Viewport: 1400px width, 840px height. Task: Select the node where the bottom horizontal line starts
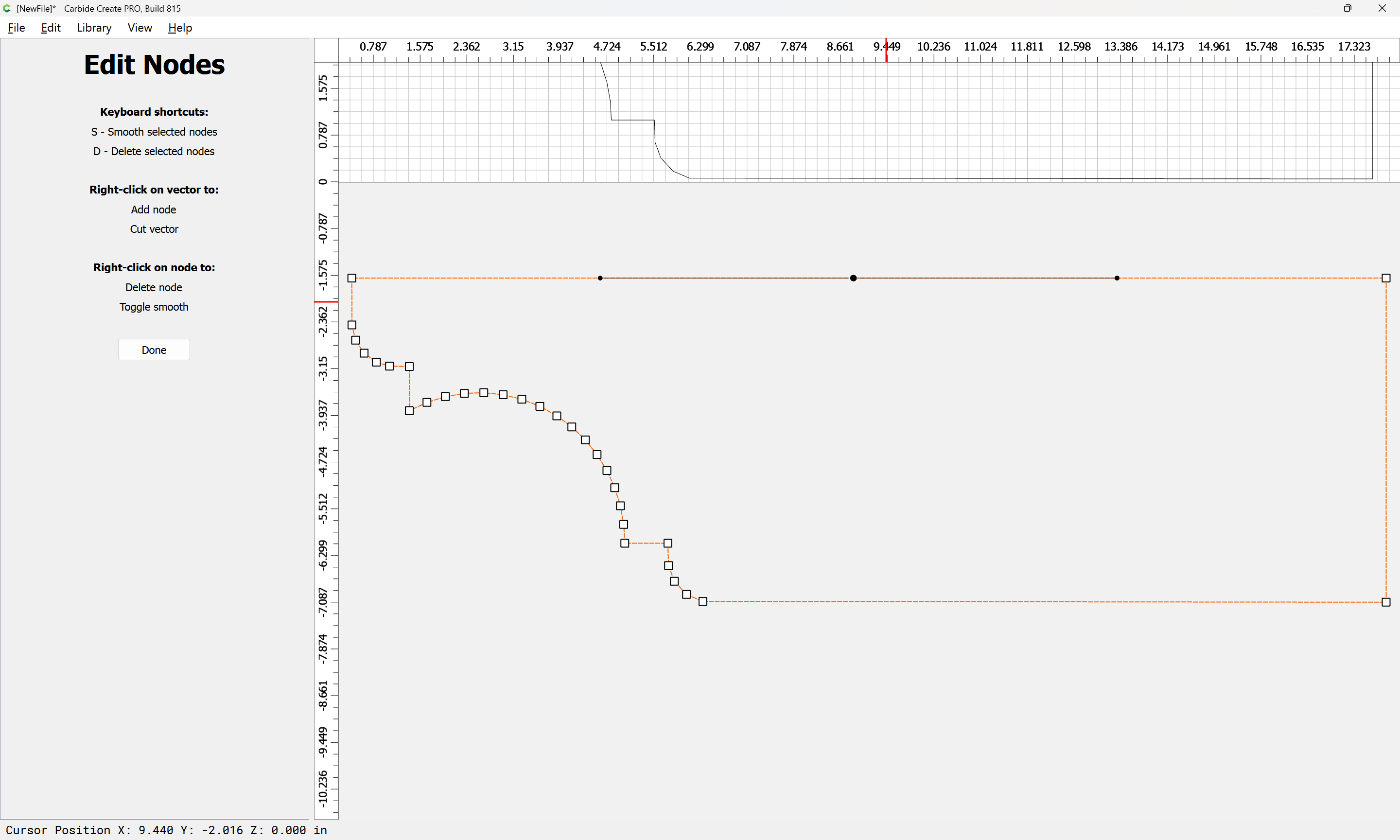[x=703, y=602]
